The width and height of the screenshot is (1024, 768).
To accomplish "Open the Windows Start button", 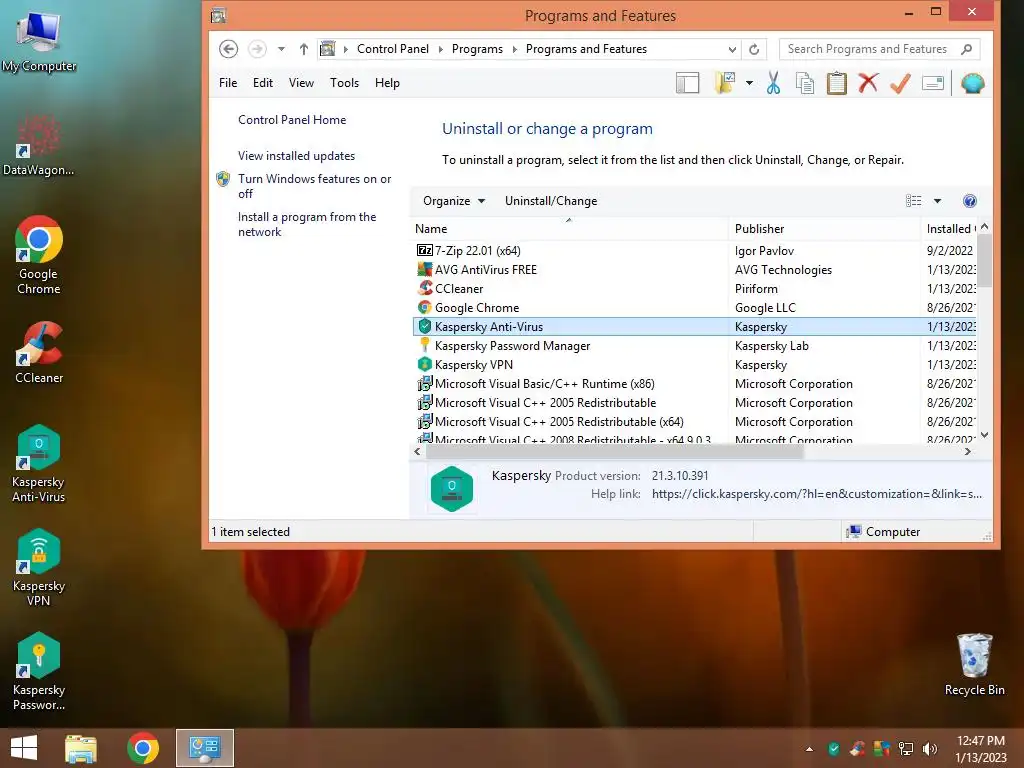I will [x=24, y=748].
